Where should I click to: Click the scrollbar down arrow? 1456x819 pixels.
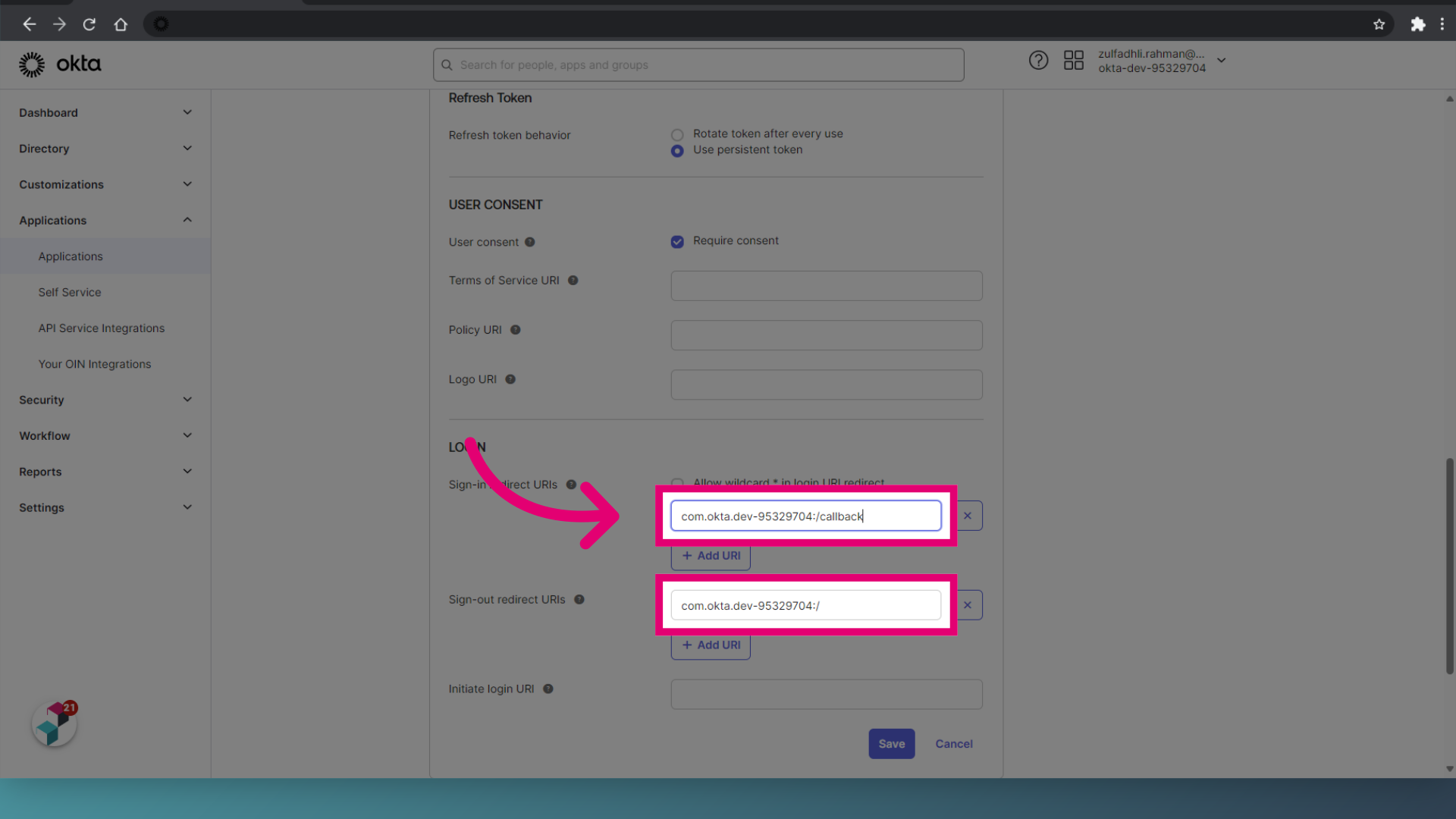coord(1449,769)
